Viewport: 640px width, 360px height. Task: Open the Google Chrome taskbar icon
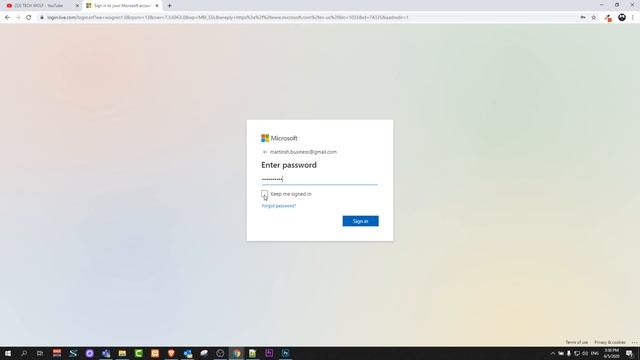tap(236, 353)
